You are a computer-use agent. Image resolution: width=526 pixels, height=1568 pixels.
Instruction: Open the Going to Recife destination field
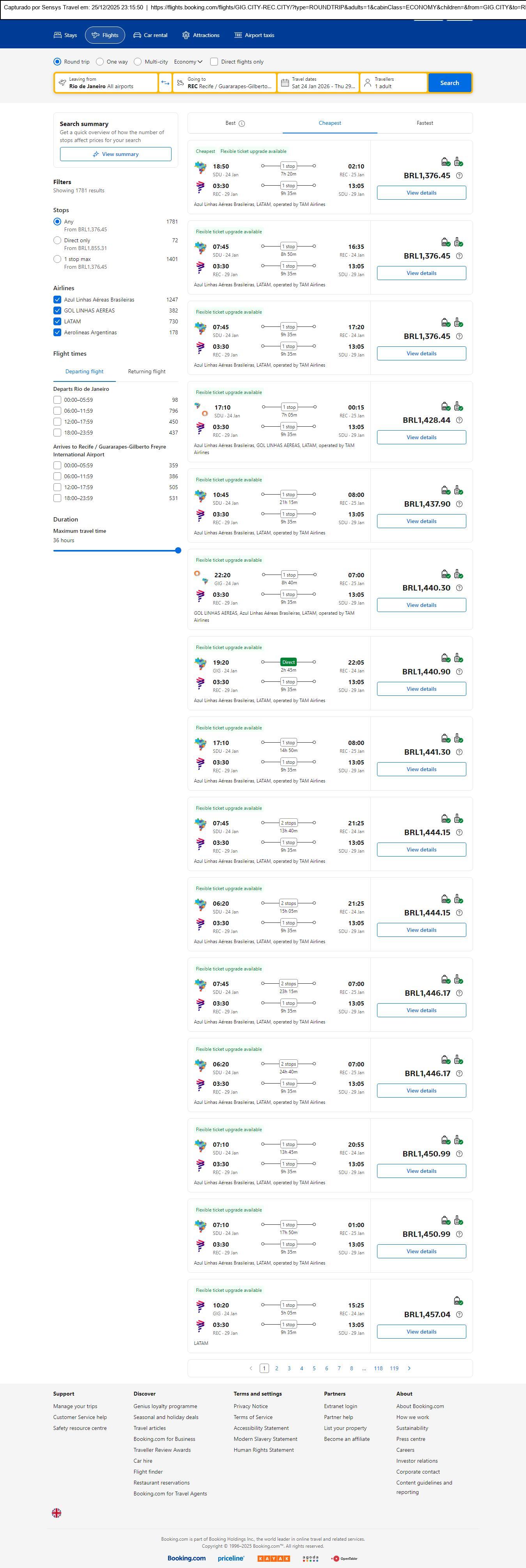(x=225, y=83)
